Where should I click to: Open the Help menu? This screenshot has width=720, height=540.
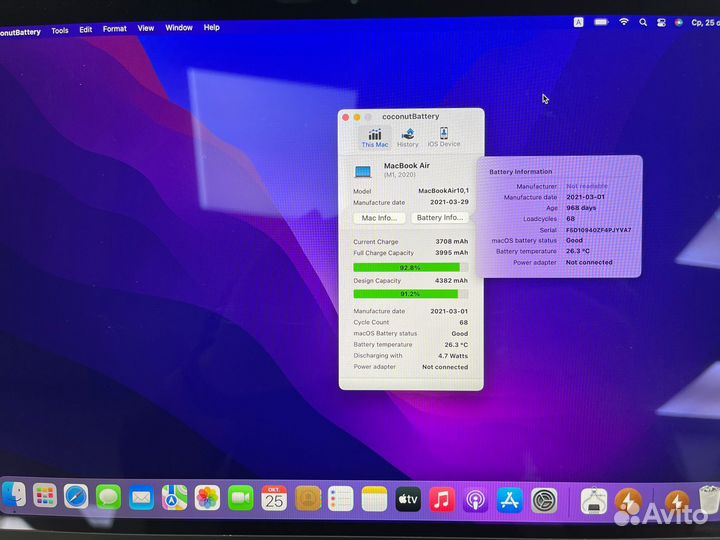click(211, 27)
